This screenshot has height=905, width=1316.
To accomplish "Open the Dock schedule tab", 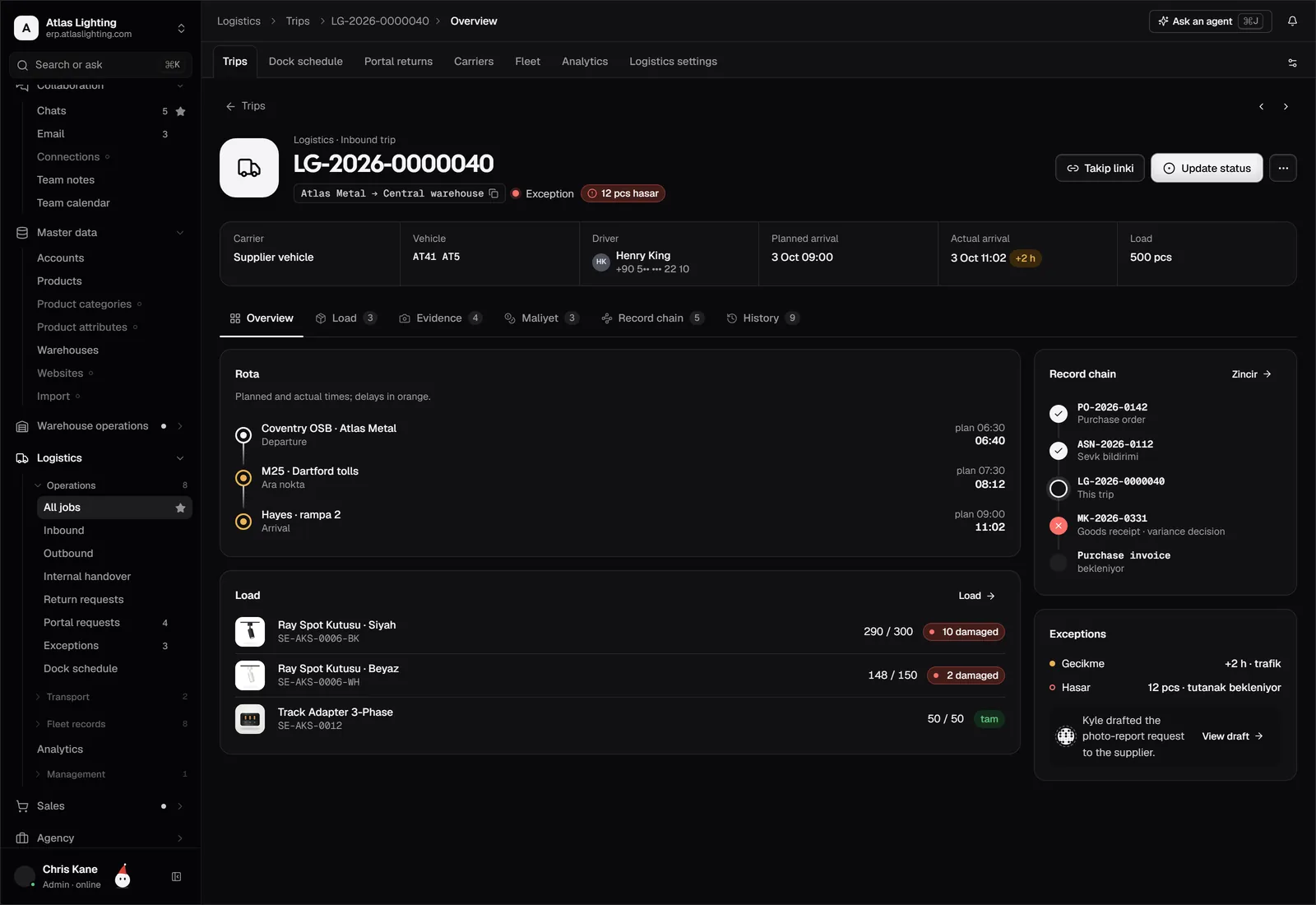I will 306,62.
